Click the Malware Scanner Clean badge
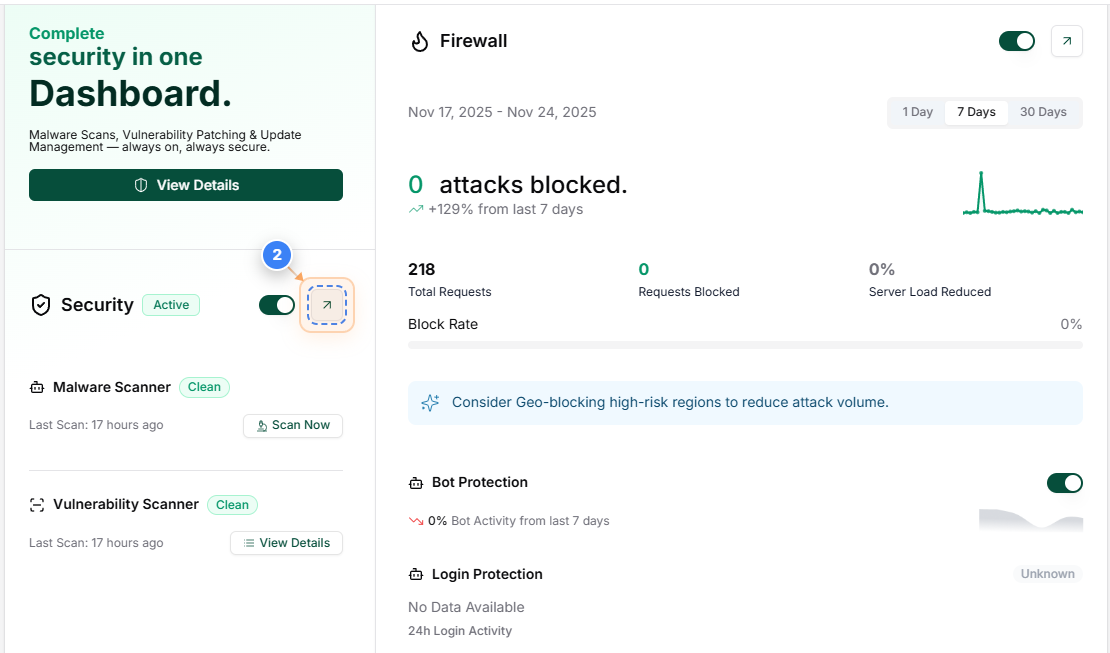The image size is (1110, 653). click(x=205, y=387)
